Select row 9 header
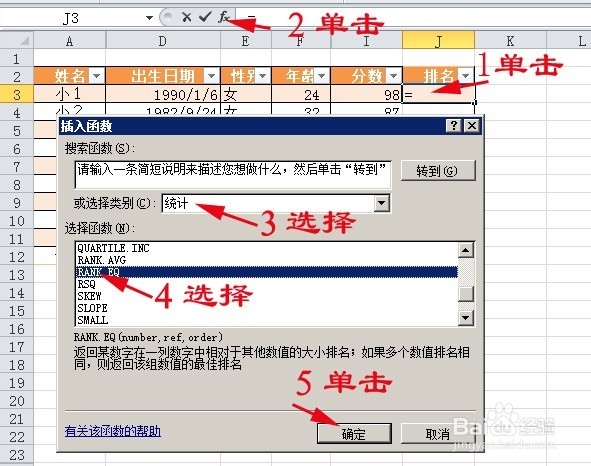Viewport: 591px width, 466px height. 17,203
